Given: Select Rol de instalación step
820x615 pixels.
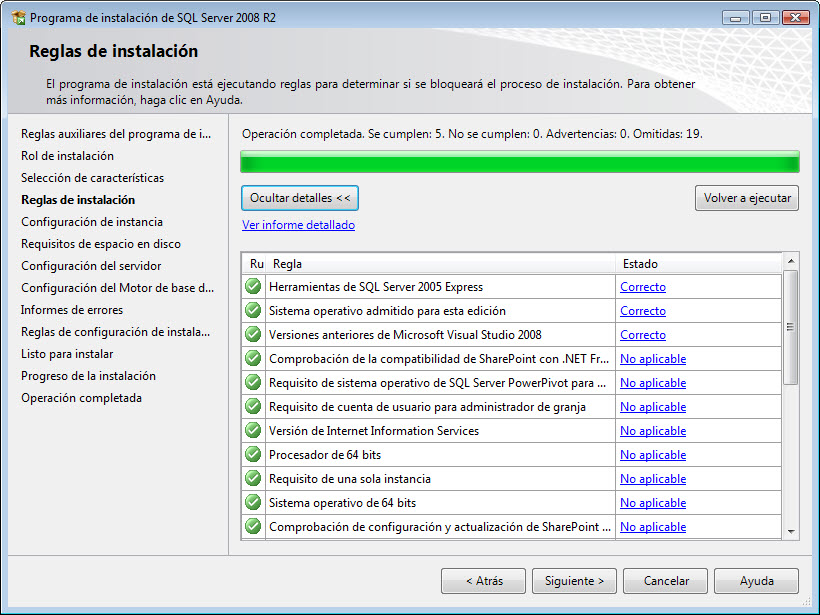Looking at the screenshot, I should pyautogui.click(x=67, y=156).
